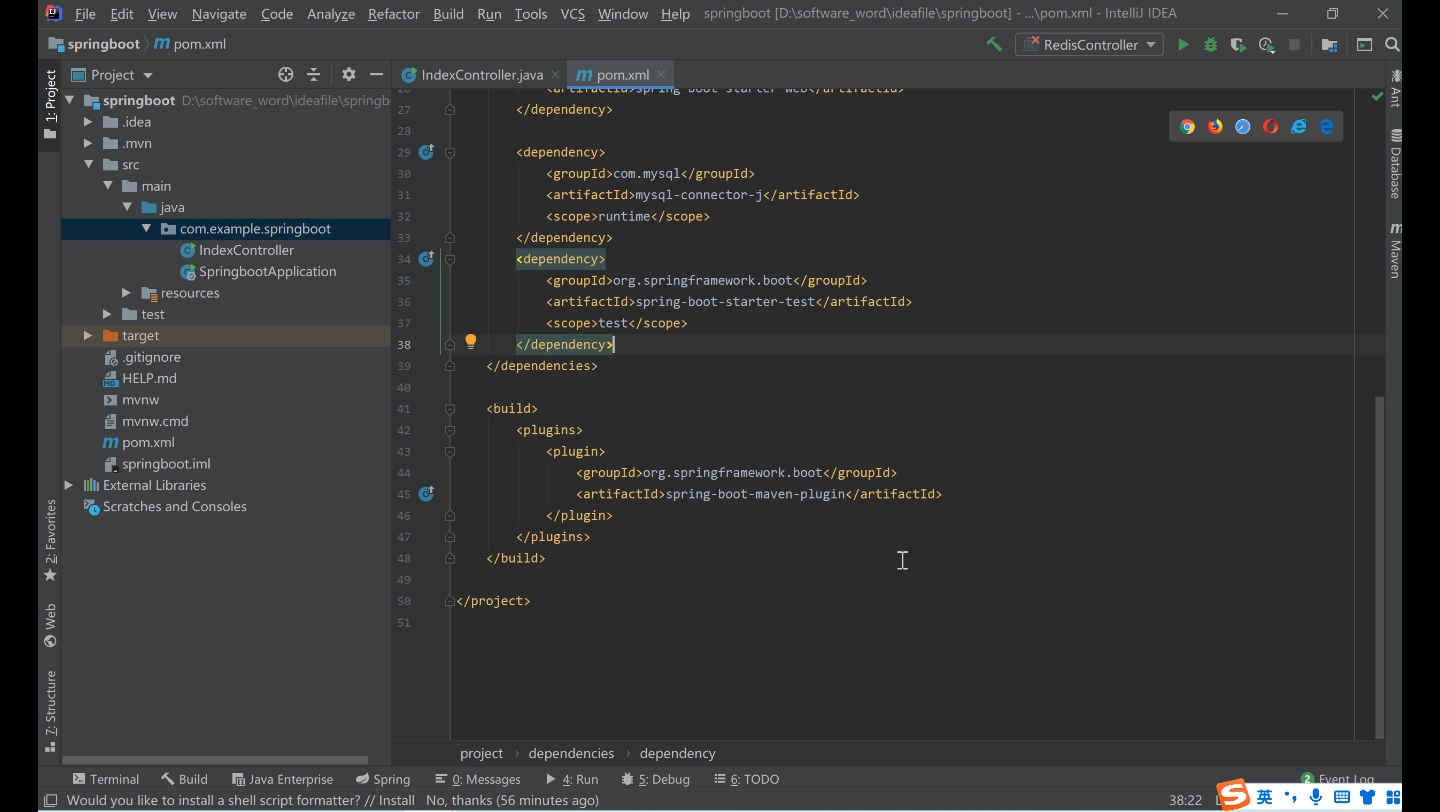Screen dimensions: 1440x812
Task: Start debugging with the bug icon
Action: [1210, 44]
